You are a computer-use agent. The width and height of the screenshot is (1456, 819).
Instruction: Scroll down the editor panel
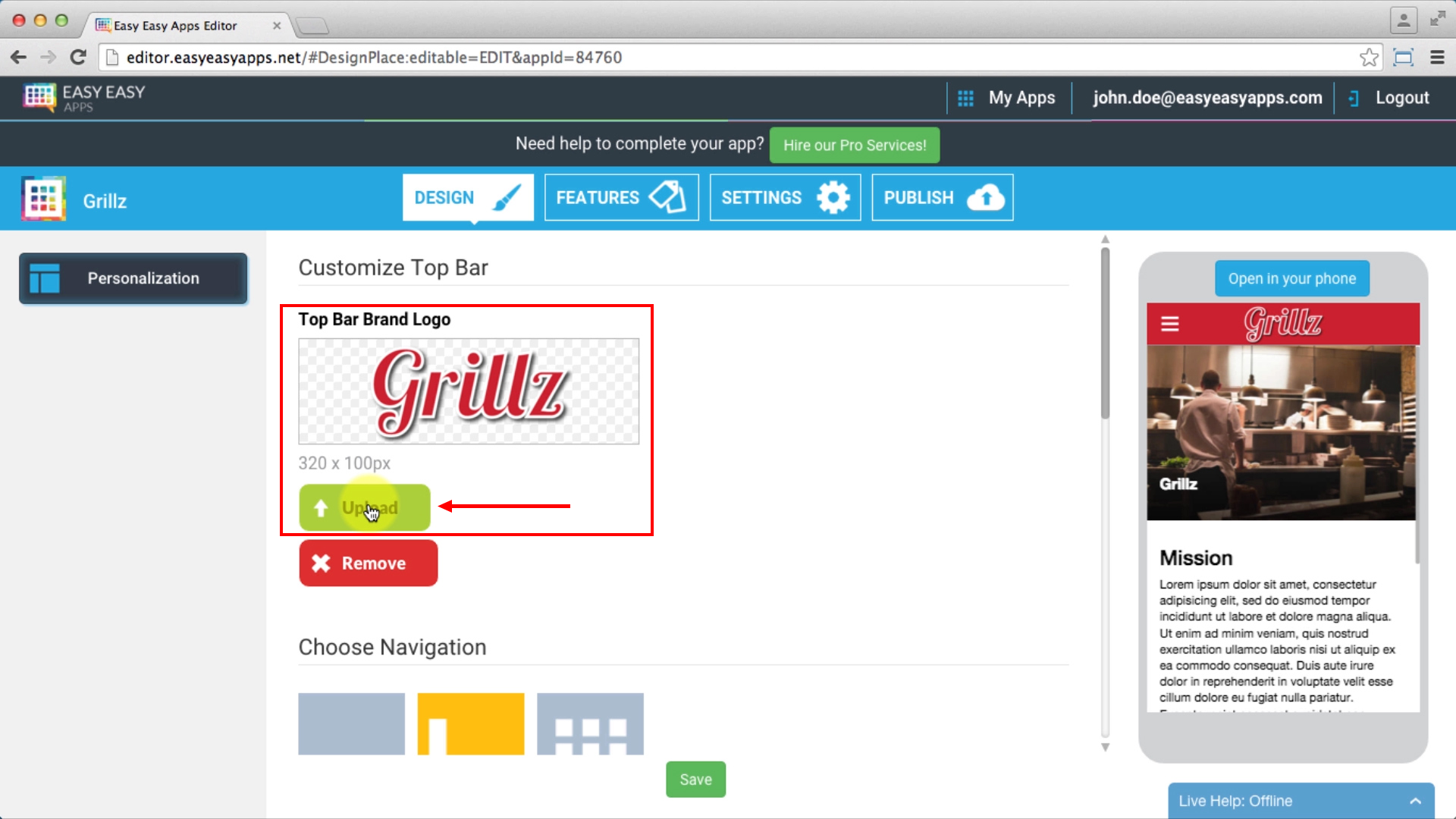click(1107, 749)
